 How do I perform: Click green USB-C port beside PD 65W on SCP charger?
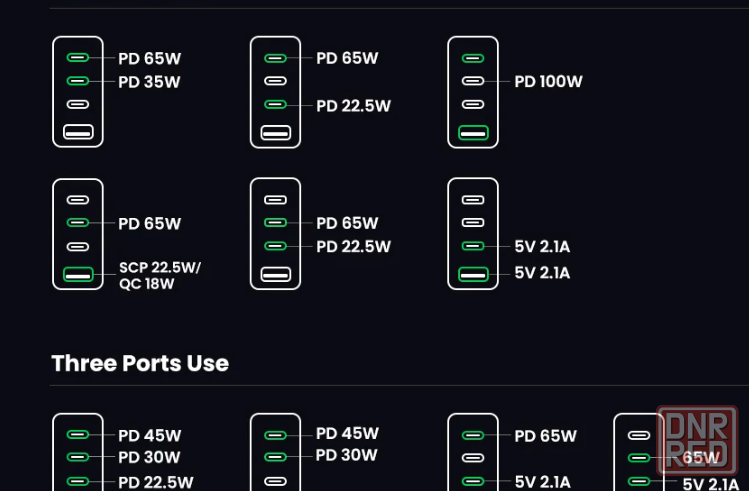coord(78,222)
